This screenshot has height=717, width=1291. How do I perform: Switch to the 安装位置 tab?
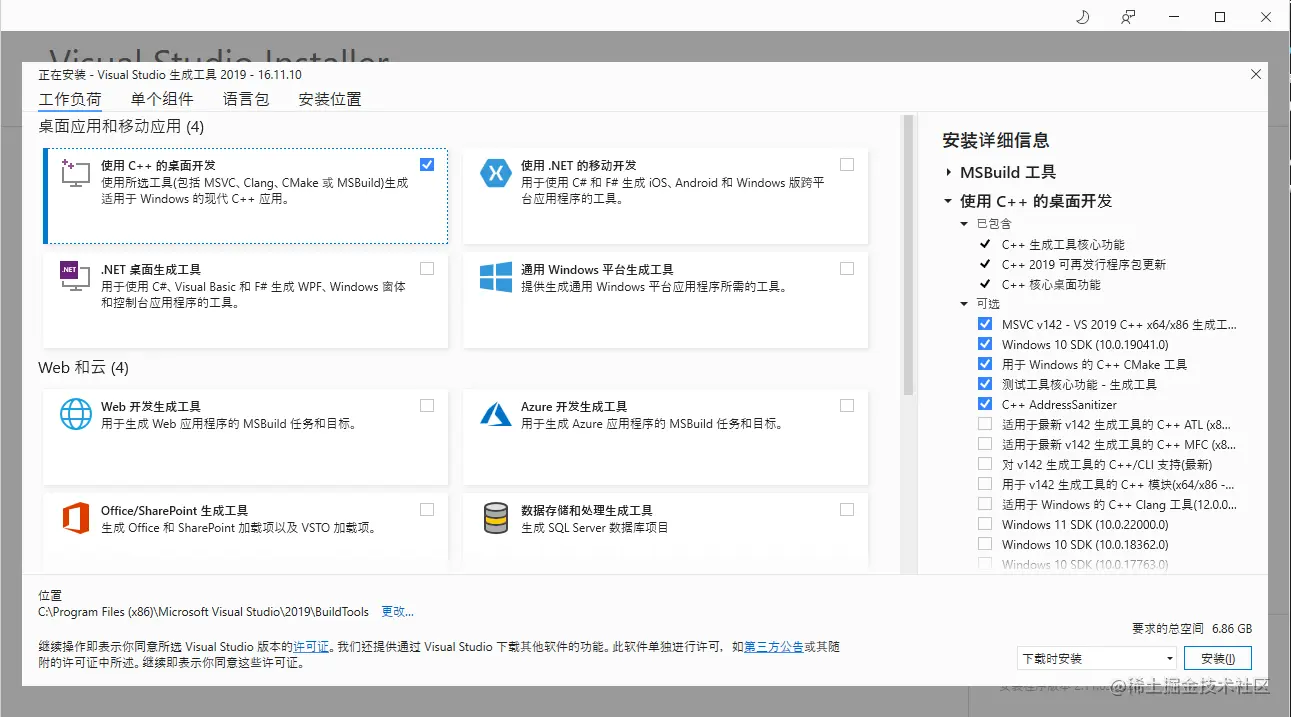[330, 99]
